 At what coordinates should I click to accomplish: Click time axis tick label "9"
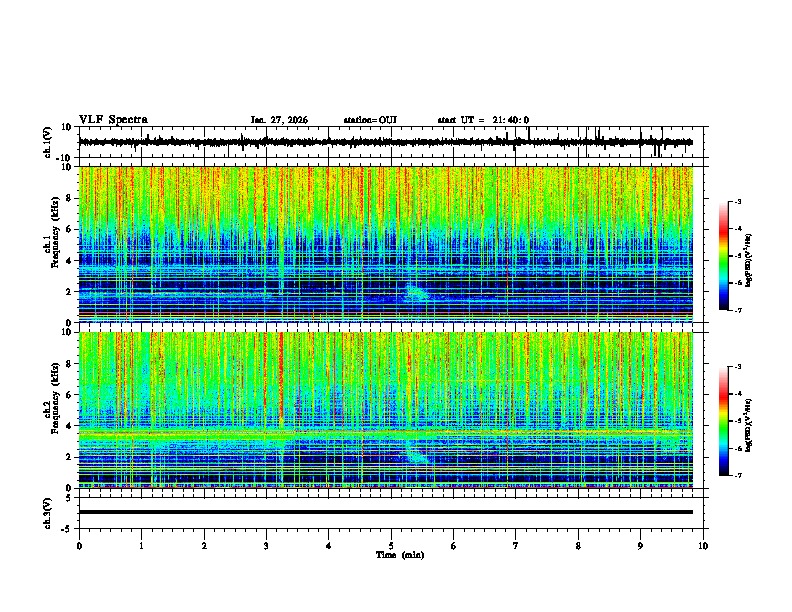(x=640, y=546)
